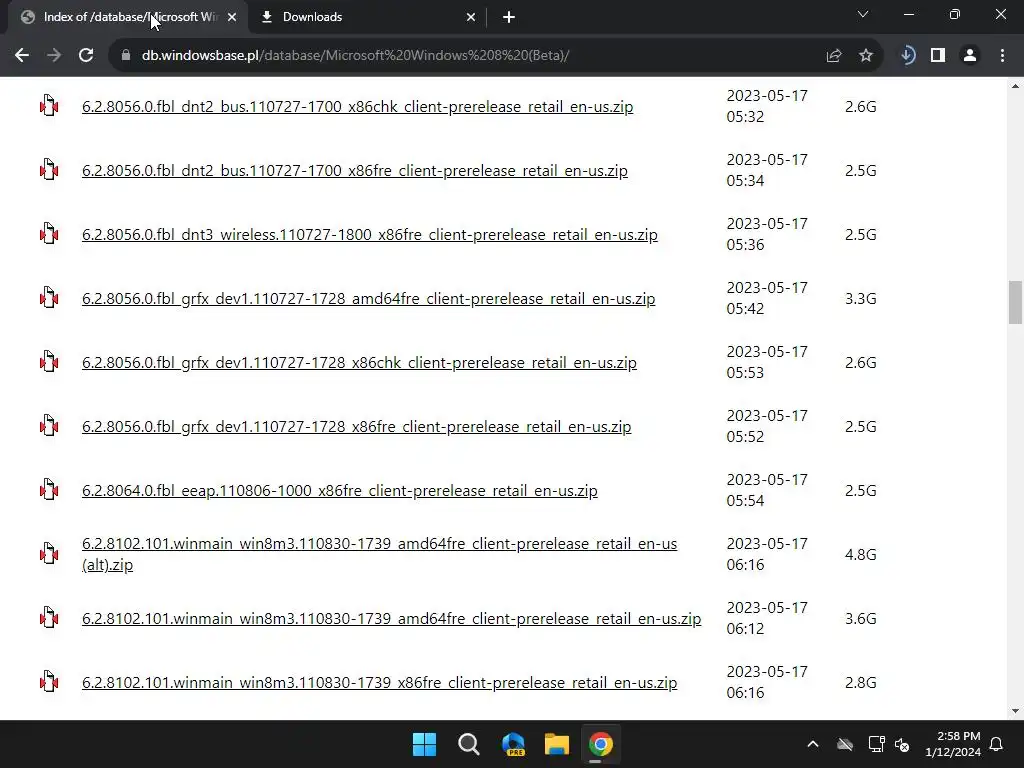Image resolution: width=1024 pixels, height=768 pixels.
Task: Select the Index of /database tab
Action: tap(128, 17)
